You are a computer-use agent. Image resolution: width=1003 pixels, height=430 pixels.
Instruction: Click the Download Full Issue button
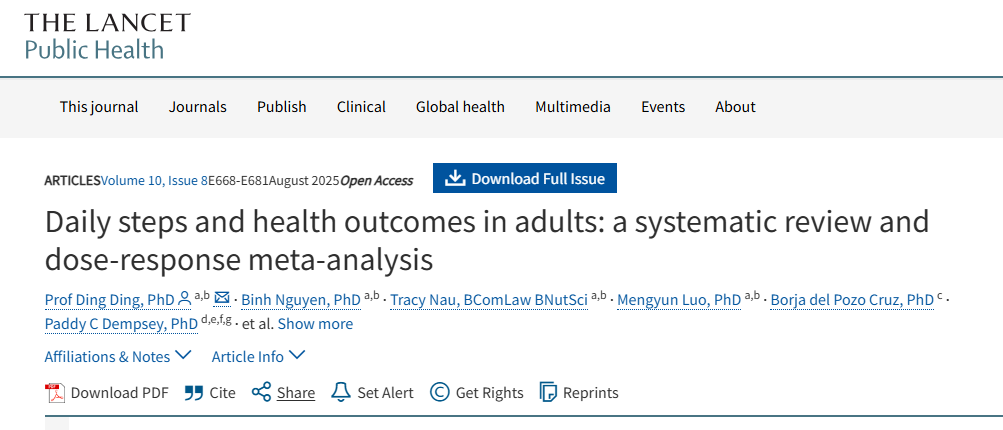coord(525,178)
